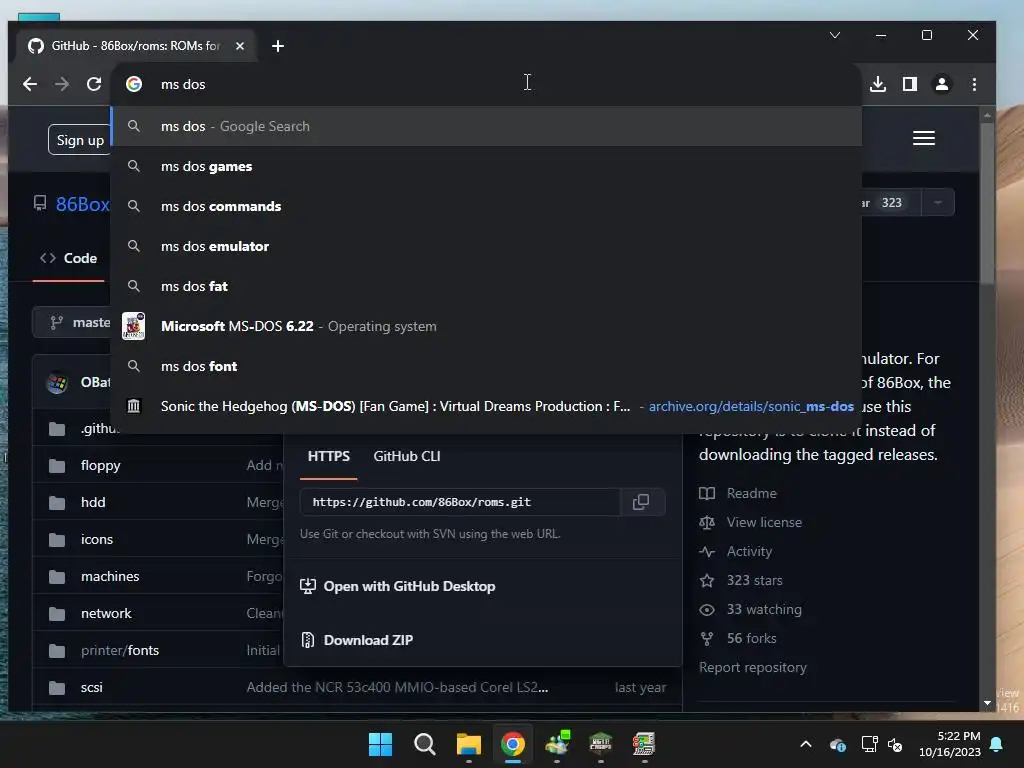Open the Chrome profile avatar icon
This screenshot has height=768, width=1024.
(x=942, y=84)
